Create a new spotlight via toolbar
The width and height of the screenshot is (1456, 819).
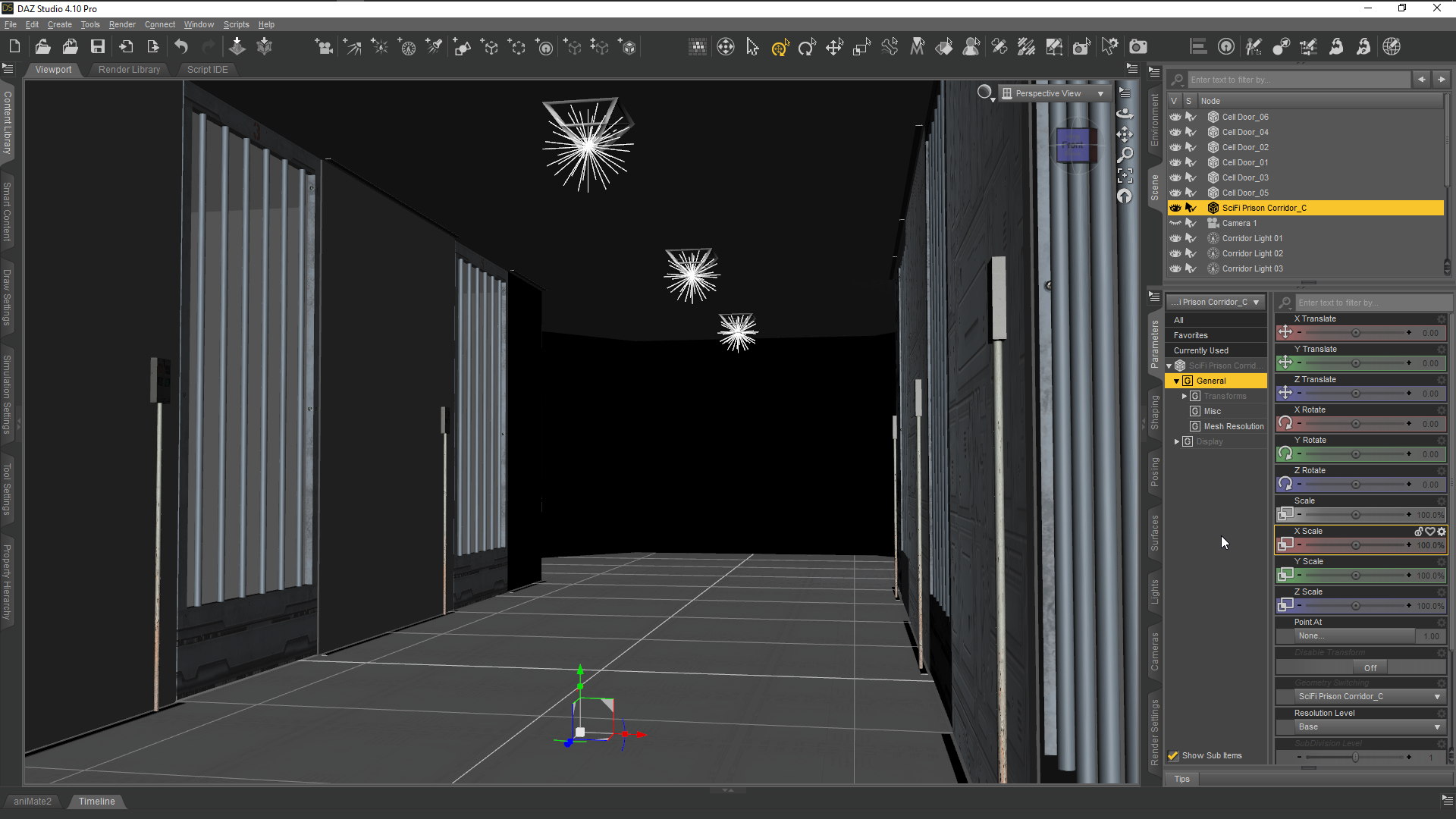pos(434,47)
